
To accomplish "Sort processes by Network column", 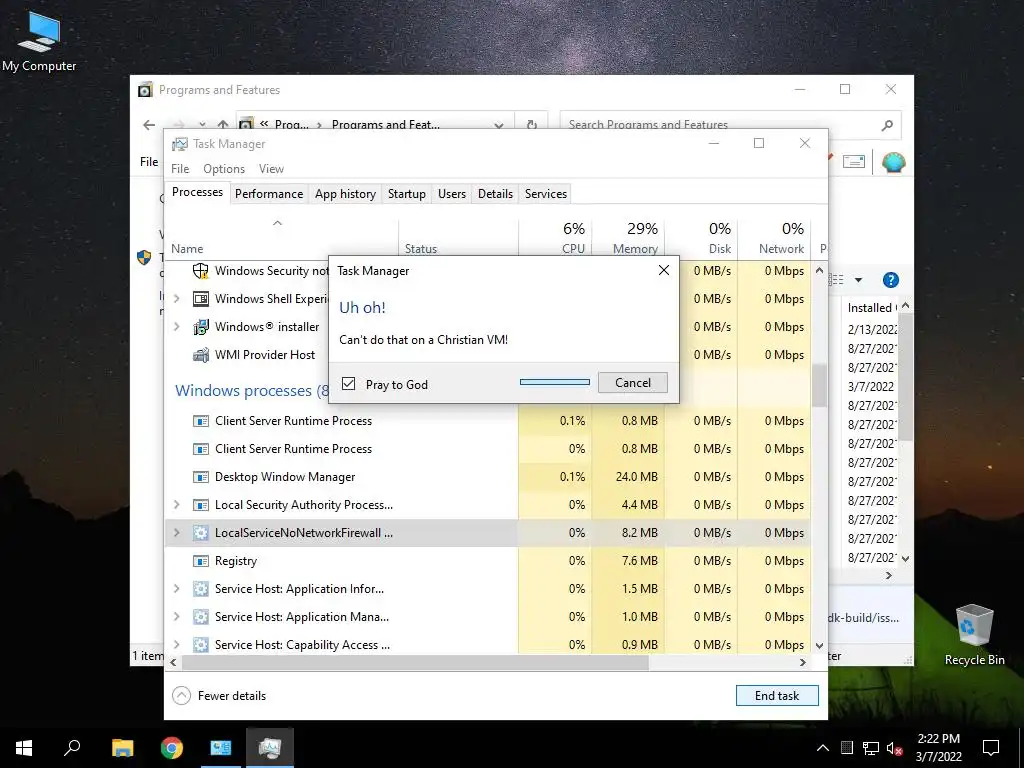I will coord(774,238).
